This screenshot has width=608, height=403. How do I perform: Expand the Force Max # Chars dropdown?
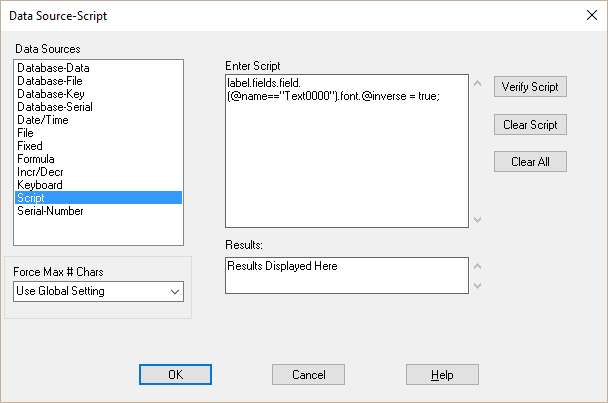pos(98,291)
